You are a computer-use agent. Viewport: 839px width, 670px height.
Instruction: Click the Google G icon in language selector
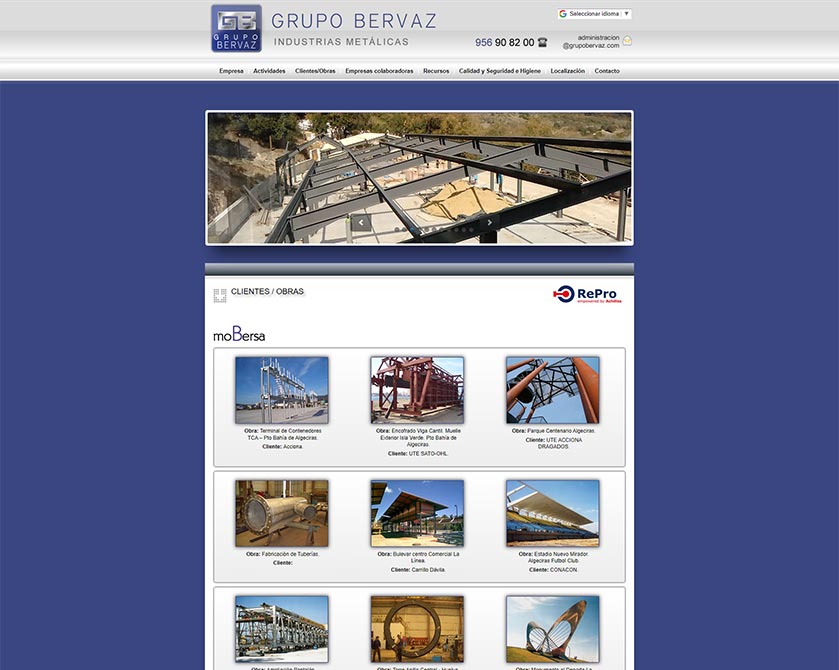point(563,14)
